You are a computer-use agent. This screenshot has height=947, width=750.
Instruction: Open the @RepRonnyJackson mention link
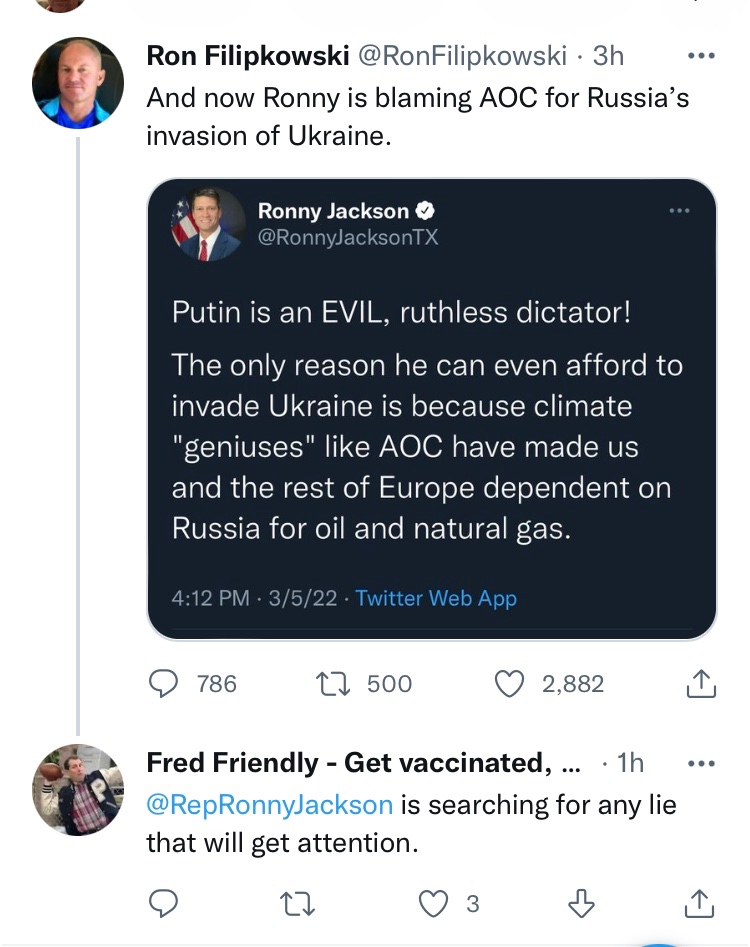[x=270, y=803]
